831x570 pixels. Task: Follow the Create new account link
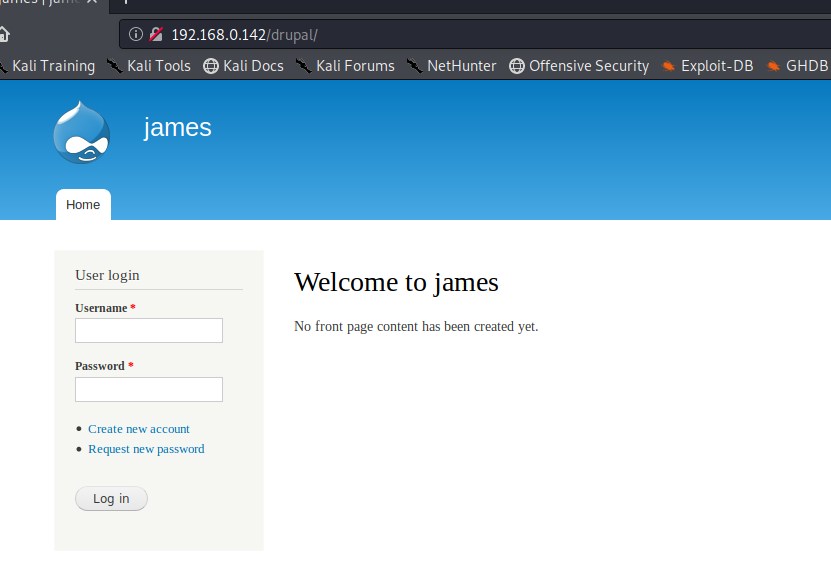[x=139, y=429]
